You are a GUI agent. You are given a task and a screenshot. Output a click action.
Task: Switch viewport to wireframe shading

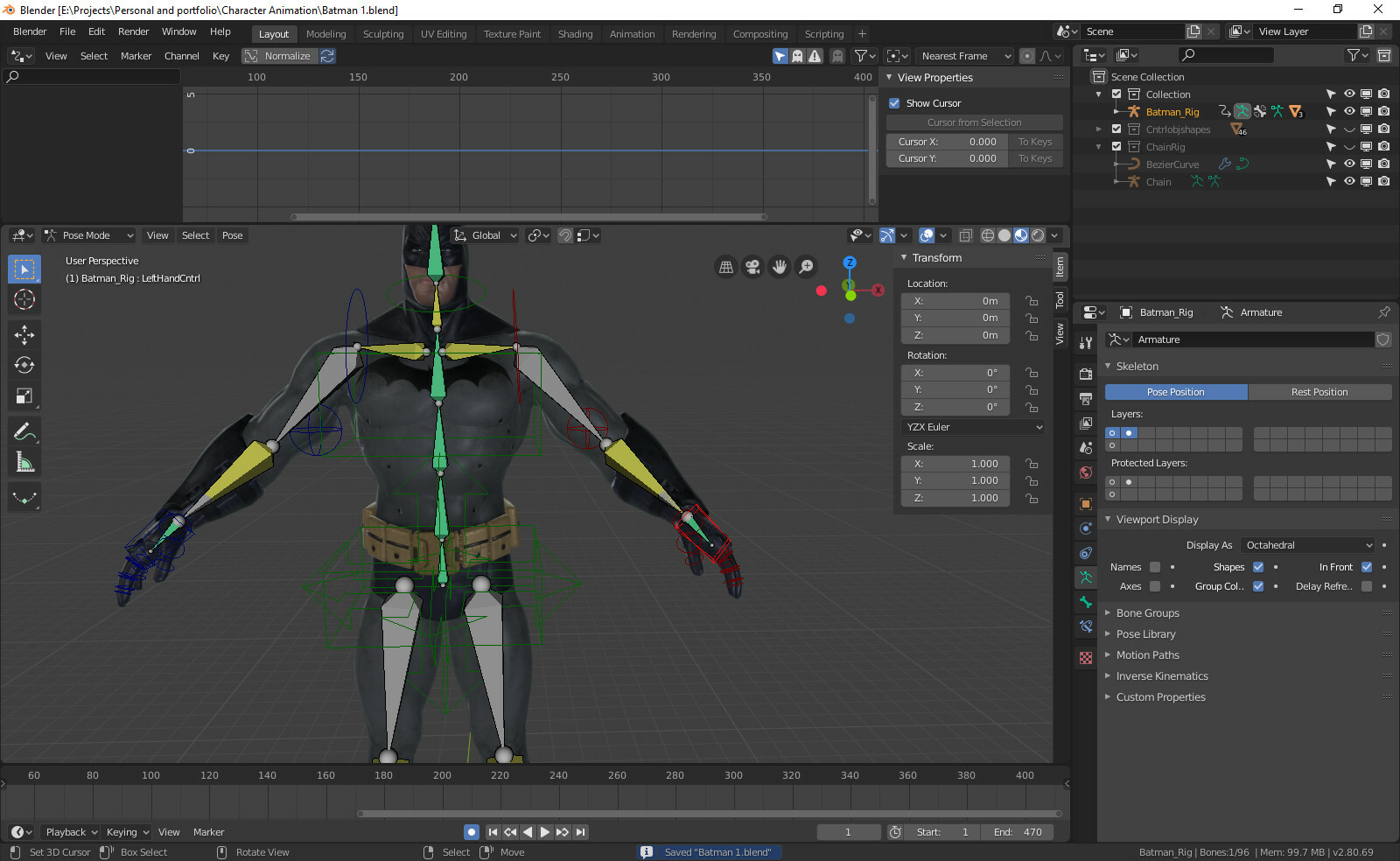pyautogui.click(x=988, y=235)
